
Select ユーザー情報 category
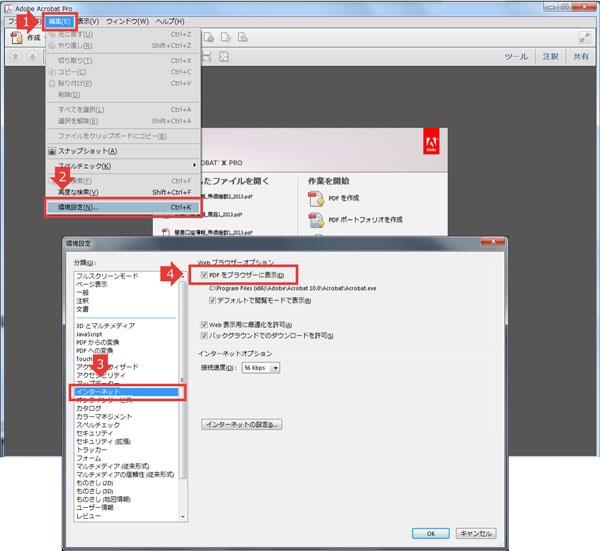(x=95, y=508)
